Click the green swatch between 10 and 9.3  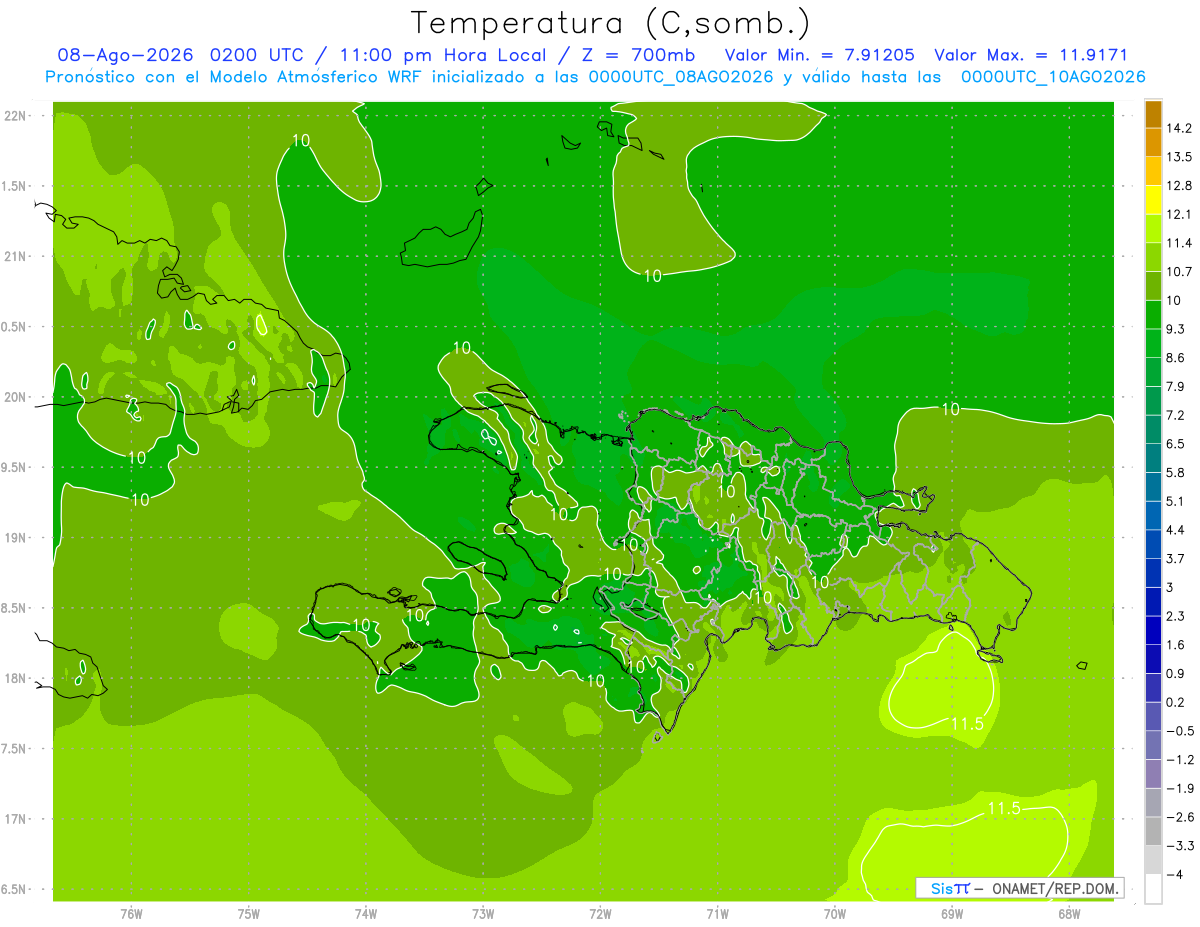point(1153,315)
